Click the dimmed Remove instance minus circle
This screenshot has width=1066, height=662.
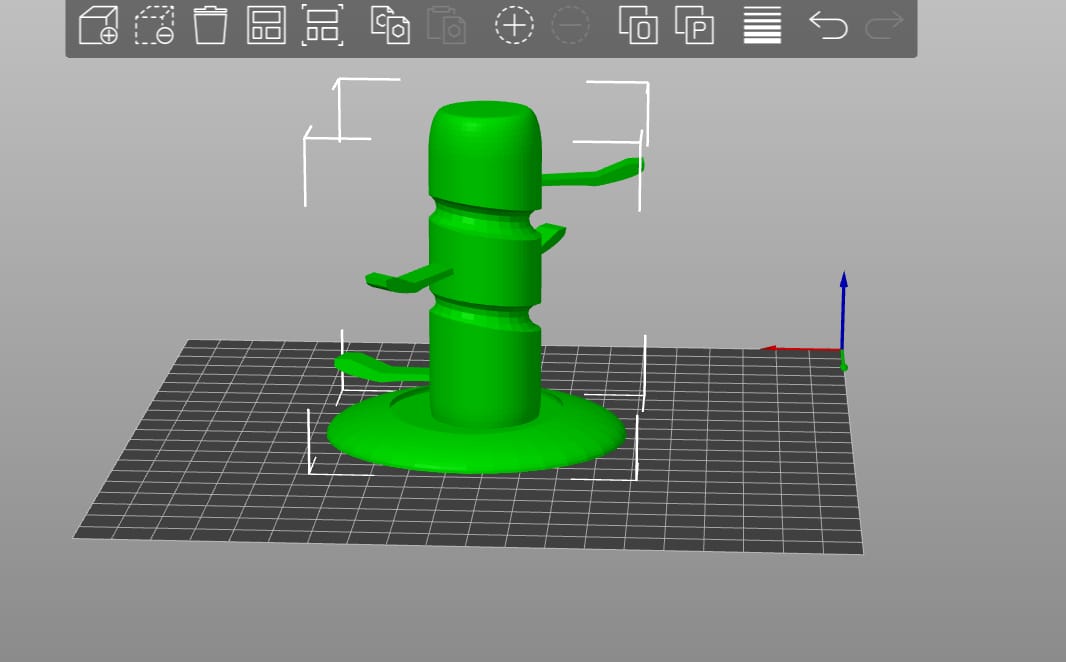(x=570, y=25)
